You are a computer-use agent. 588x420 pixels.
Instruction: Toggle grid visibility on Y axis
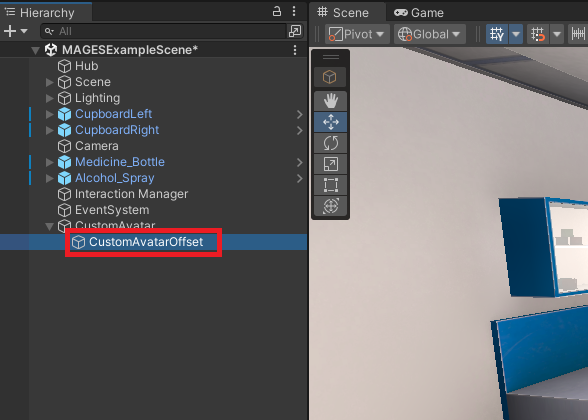coord(497,34)
